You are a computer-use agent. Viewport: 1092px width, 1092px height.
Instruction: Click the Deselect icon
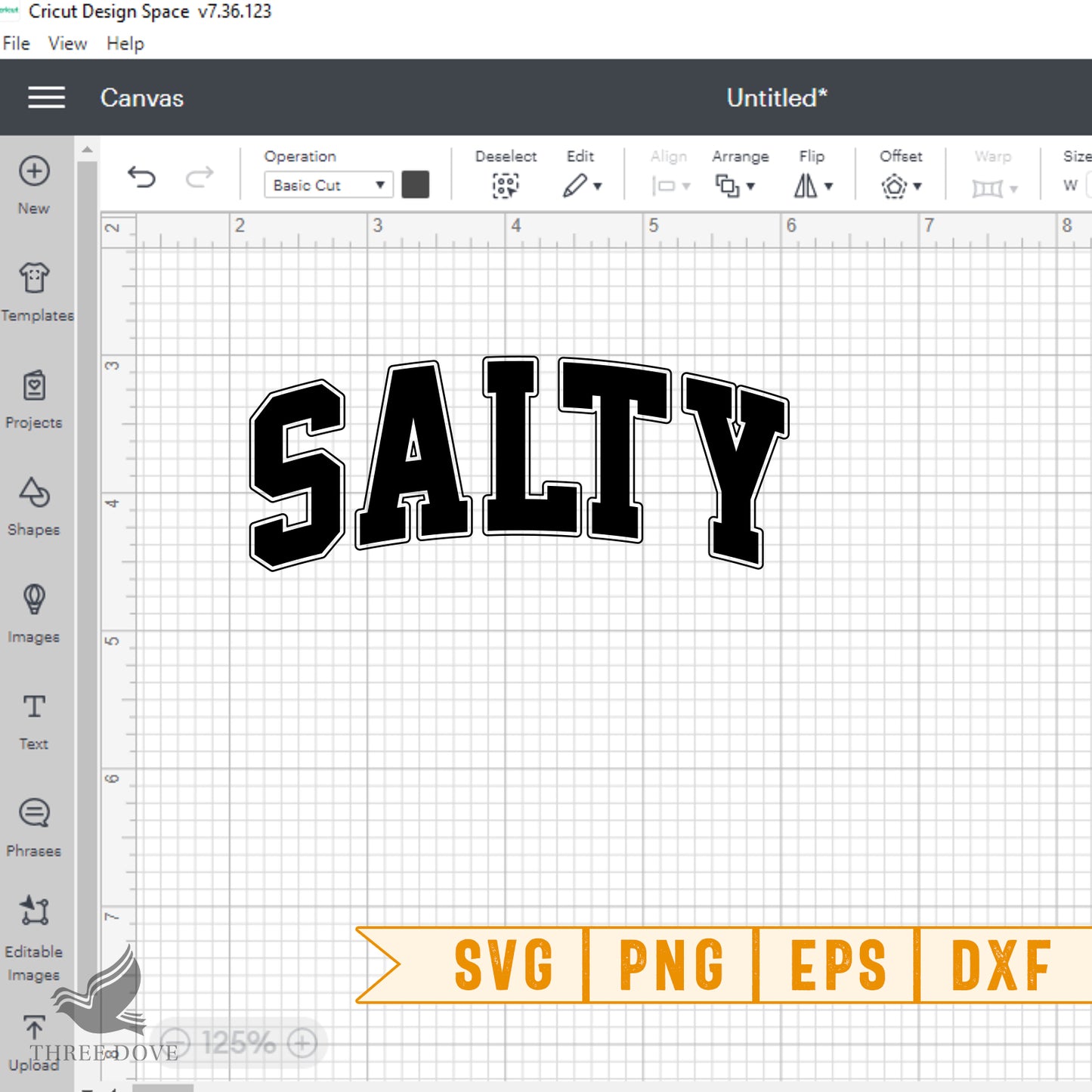click(506, 185)
